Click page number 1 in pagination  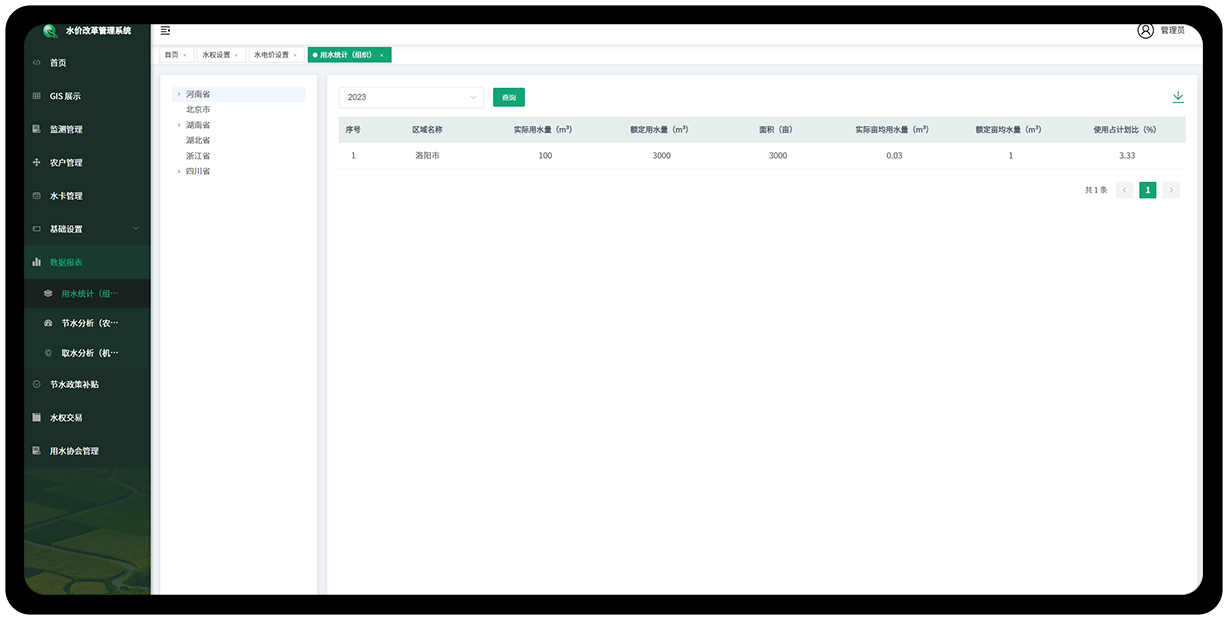pos(1147,190)
